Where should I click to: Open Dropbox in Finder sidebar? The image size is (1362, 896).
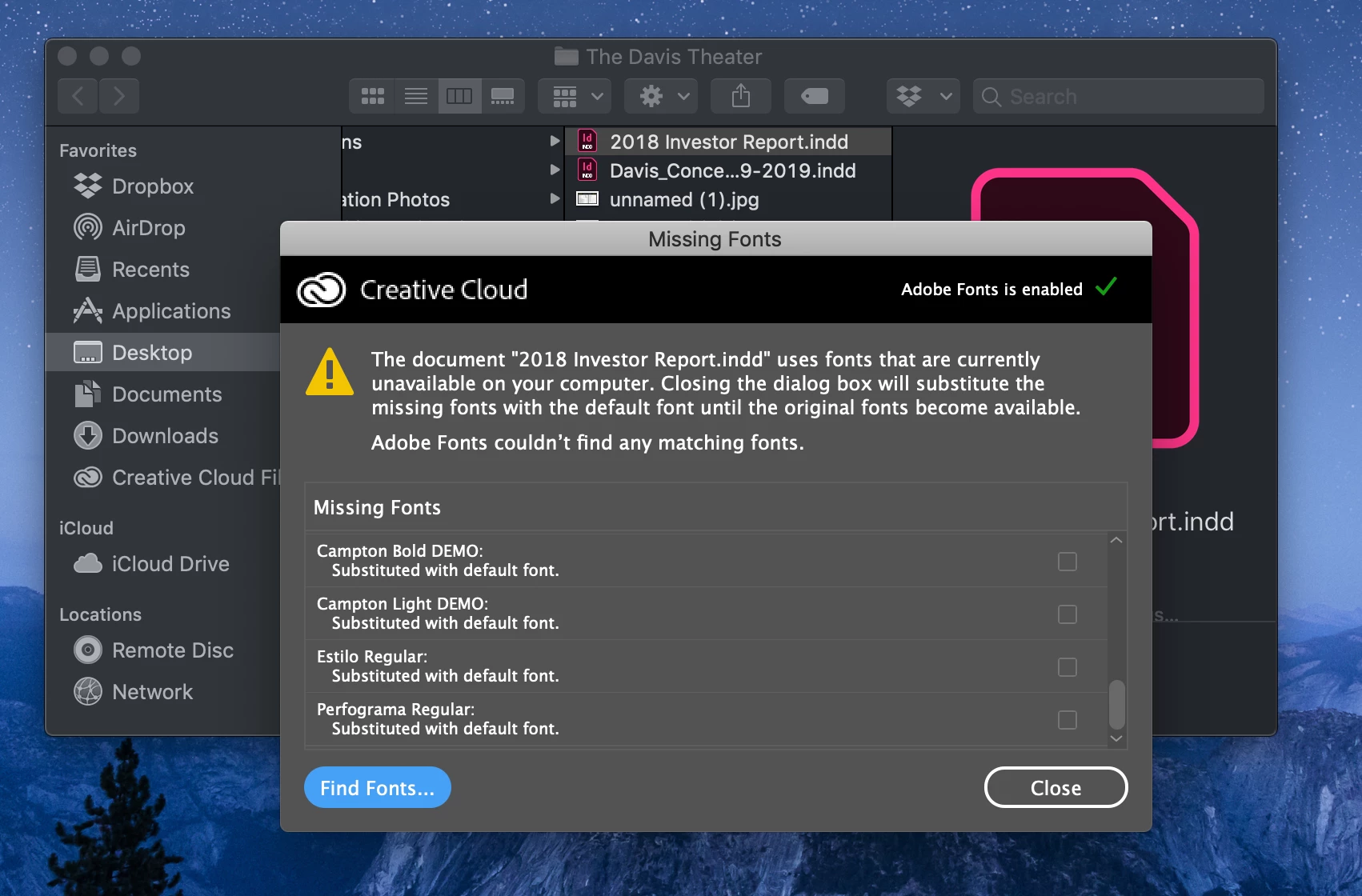153,186
